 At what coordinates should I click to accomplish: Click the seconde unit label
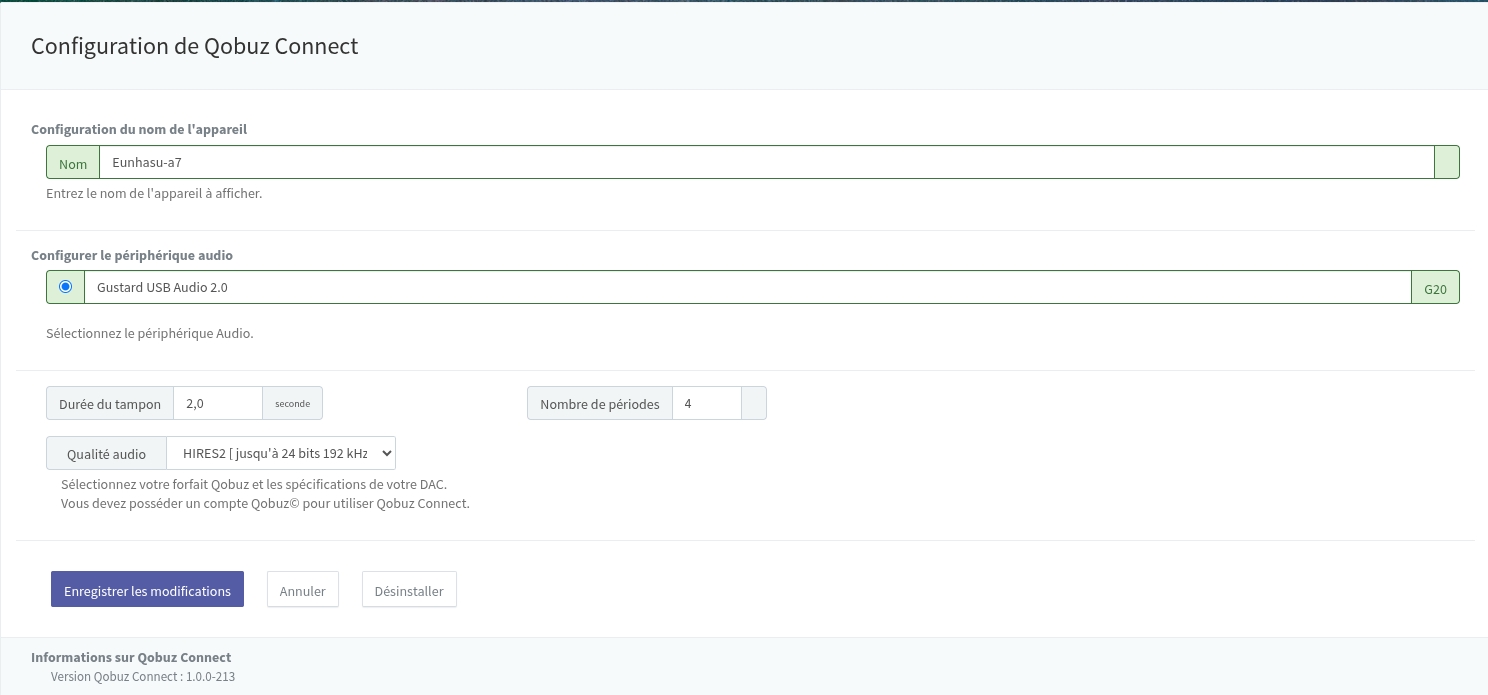(x=292, y=404)
